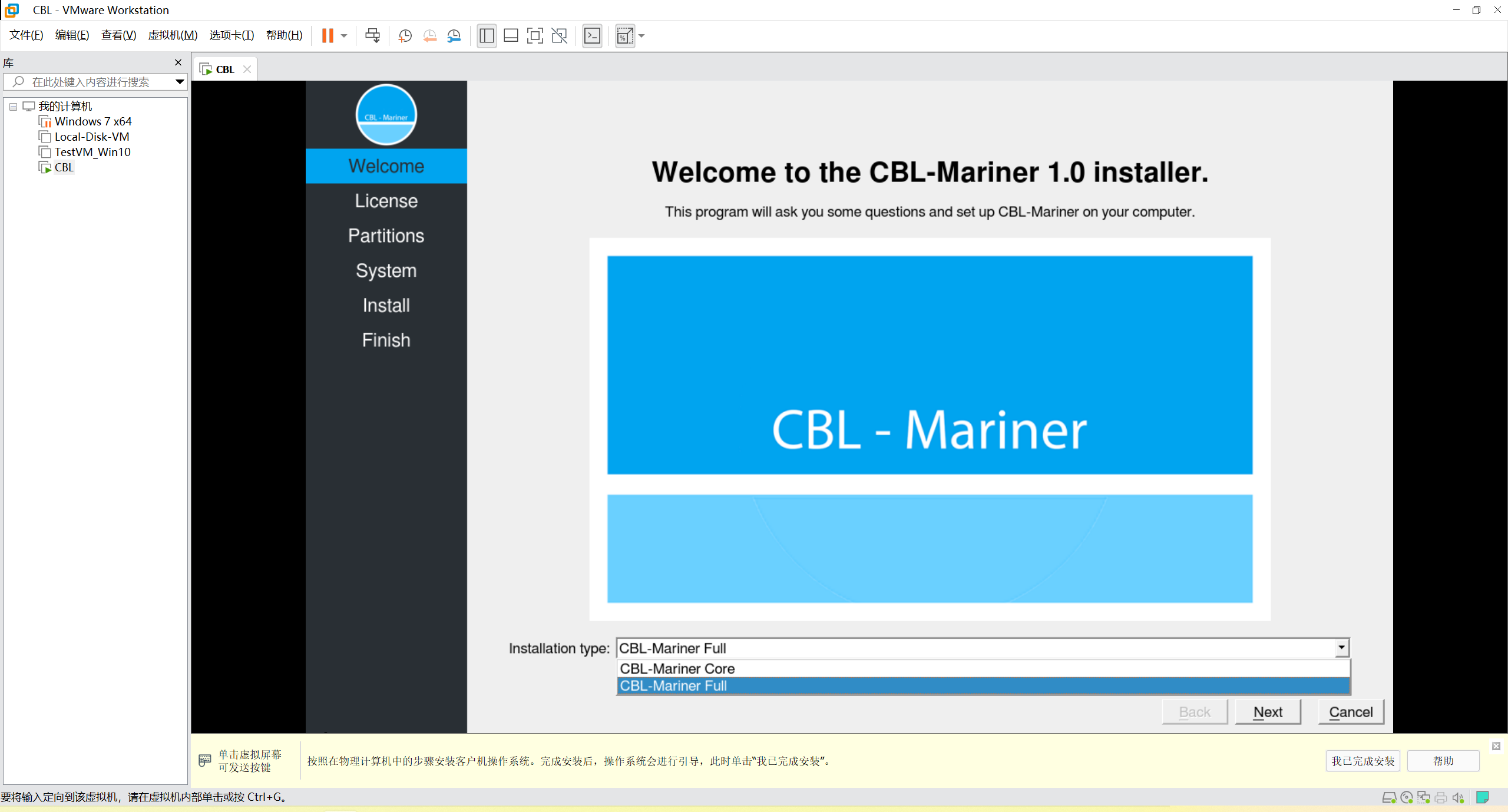Open power options dropdown beside pause

pos(344,36)
